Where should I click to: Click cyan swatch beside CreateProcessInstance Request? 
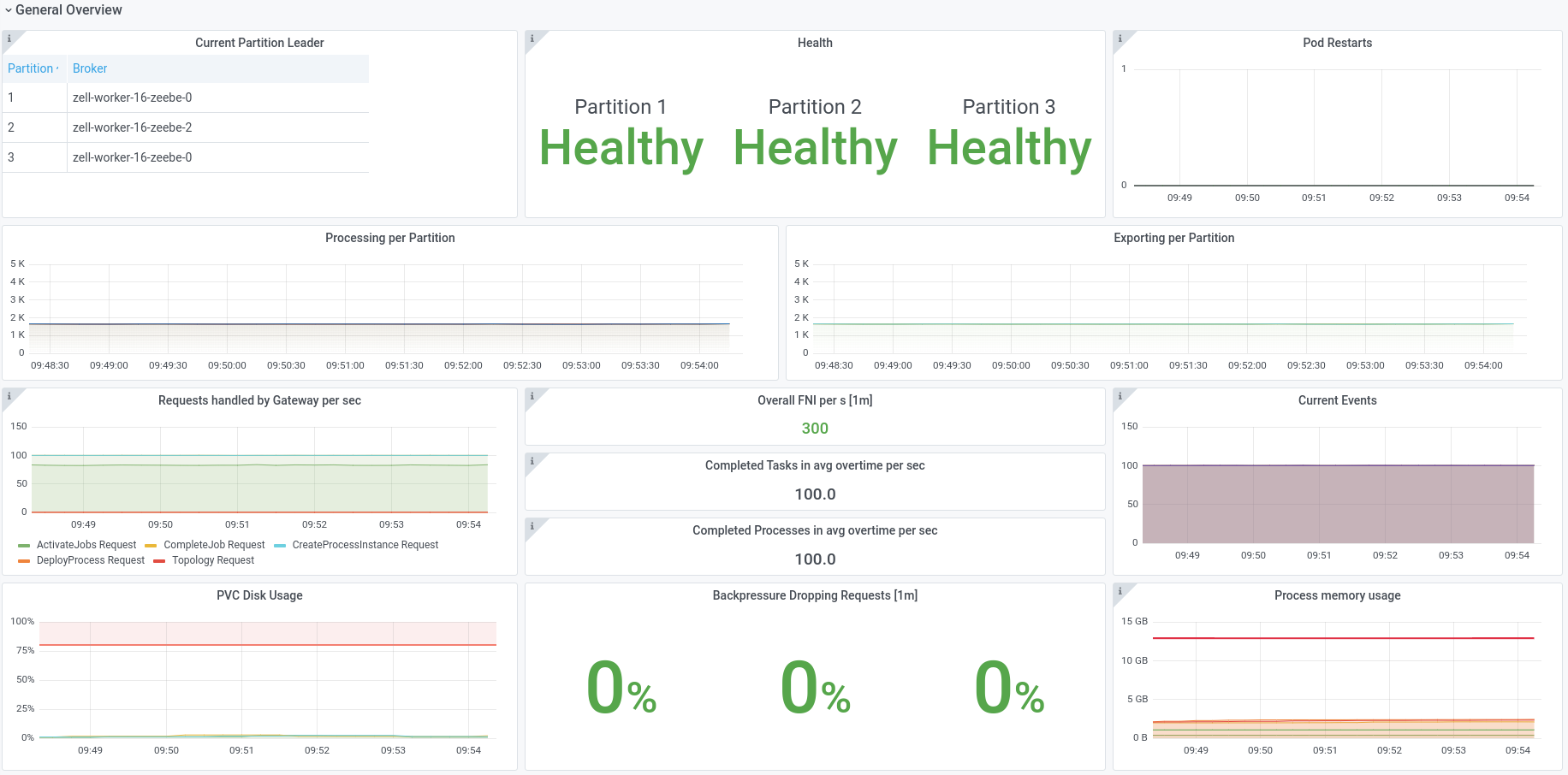pos(280,546)
